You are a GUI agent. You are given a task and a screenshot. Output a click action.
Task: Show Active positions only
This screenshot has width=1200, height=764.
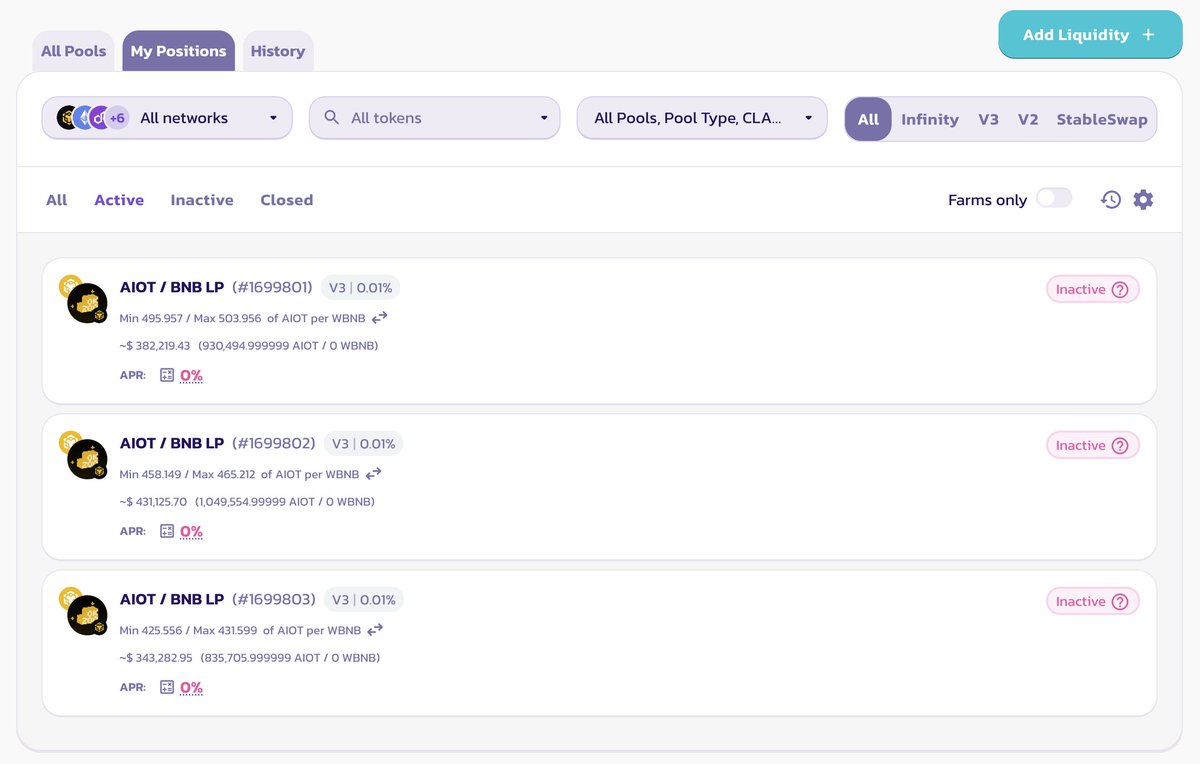119,200
